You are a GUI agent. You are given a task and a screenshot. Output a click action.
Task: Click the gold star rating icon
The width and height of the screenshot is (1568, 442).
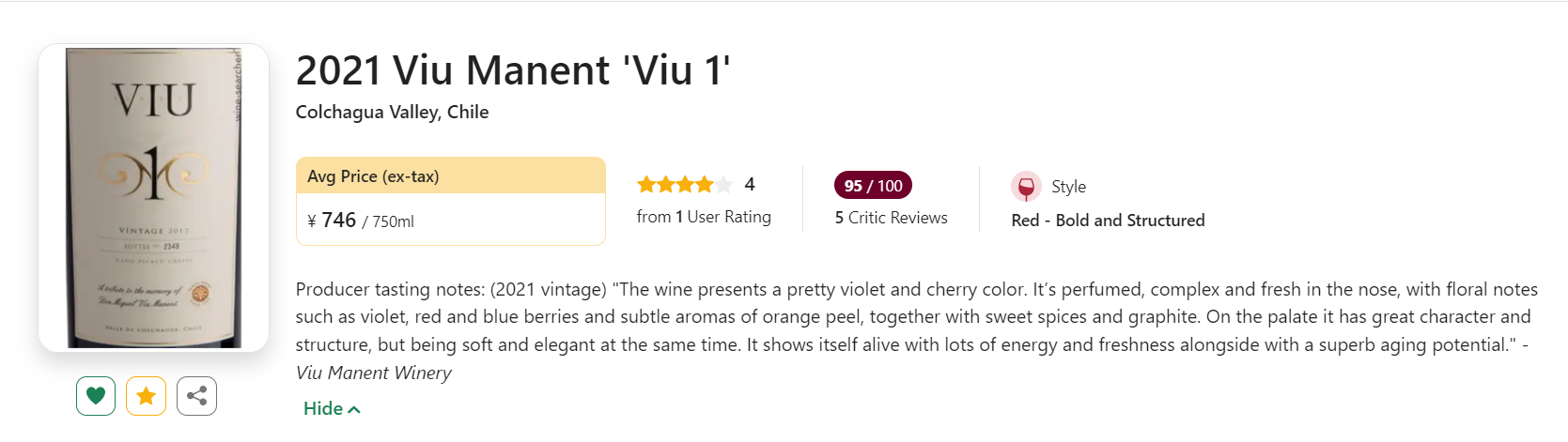[x=146, y=396]
